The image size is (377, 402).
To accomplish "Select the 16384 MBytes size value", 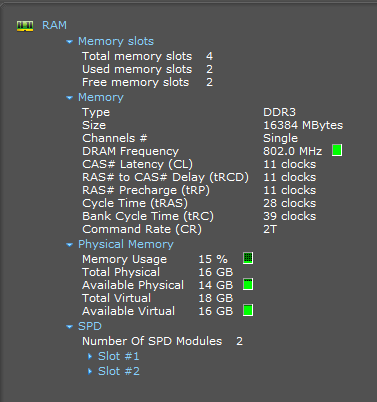I will click(303, 125).
